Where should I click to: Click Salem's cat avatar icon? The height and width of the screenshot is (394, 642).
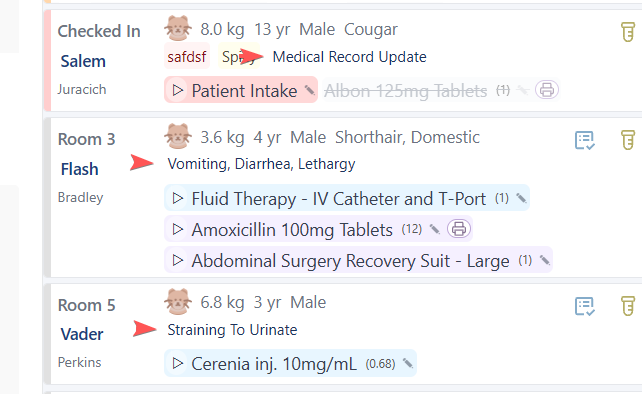[x=178, y=28]
